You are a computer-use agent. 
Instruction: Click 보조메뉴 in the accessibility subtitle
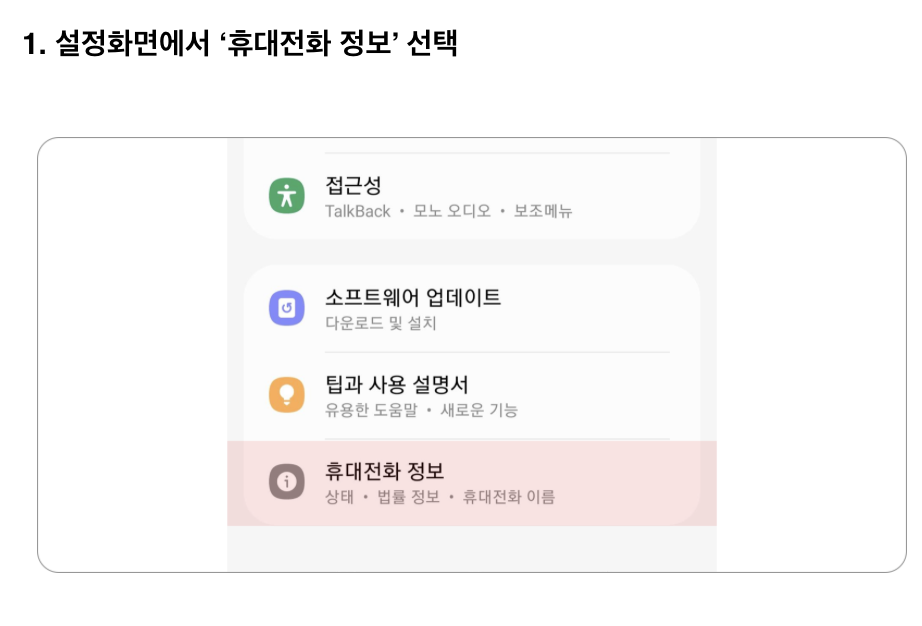(543, 211)
